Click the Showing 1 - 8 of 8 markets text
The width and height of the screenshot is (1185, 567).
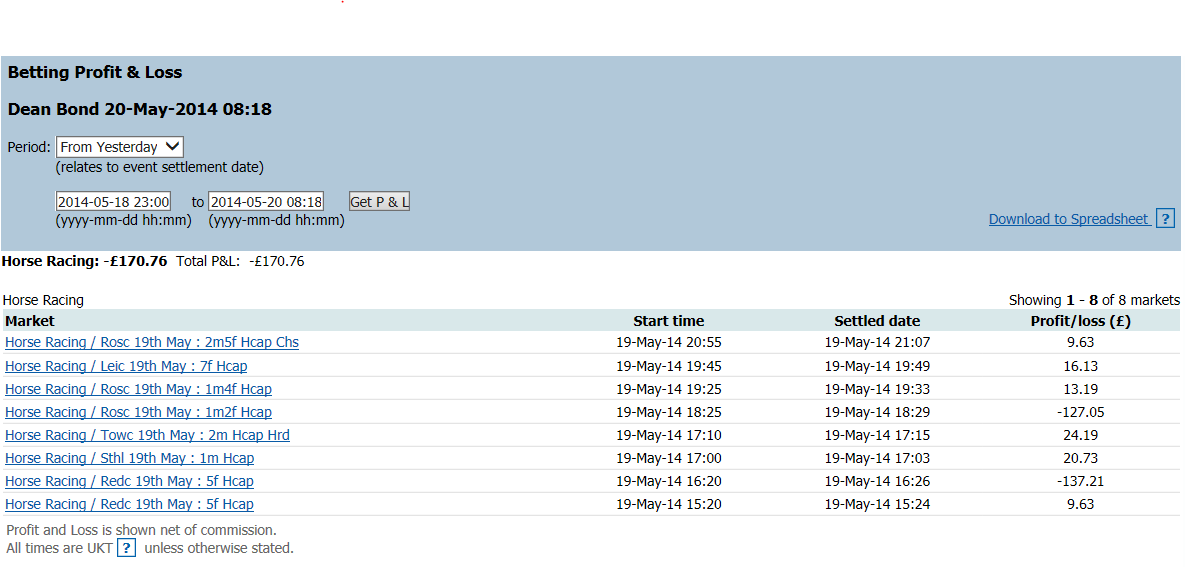(1094, 300)
